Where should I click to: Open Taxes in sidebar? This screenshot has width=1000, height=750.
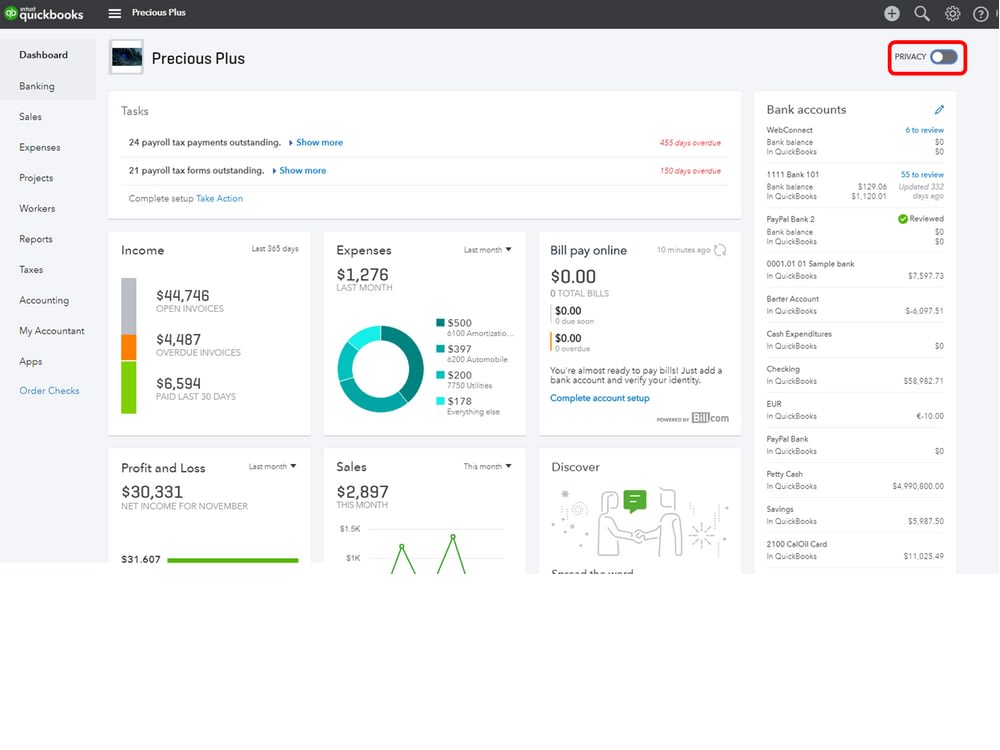(x=31, y=270)
